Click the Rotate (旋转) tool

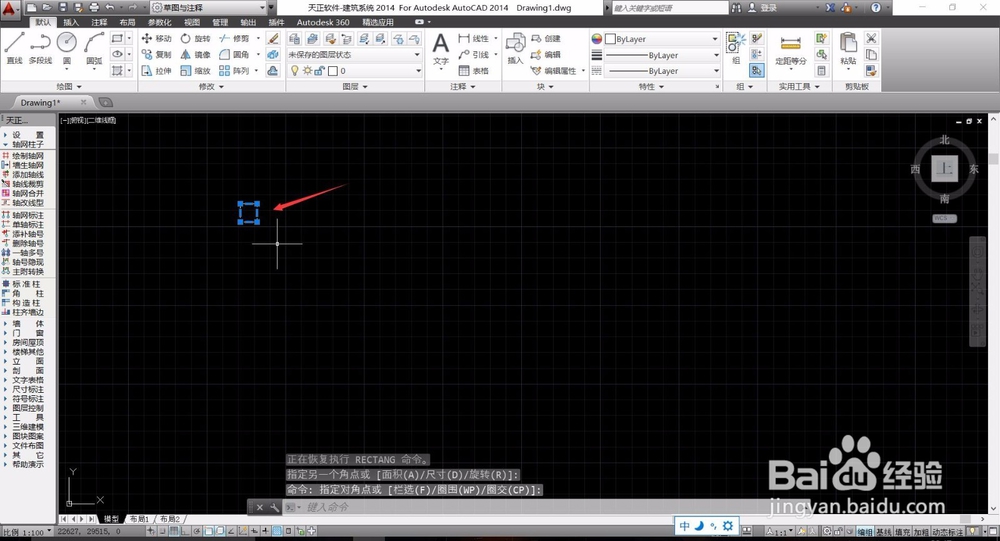pos(195,38)
